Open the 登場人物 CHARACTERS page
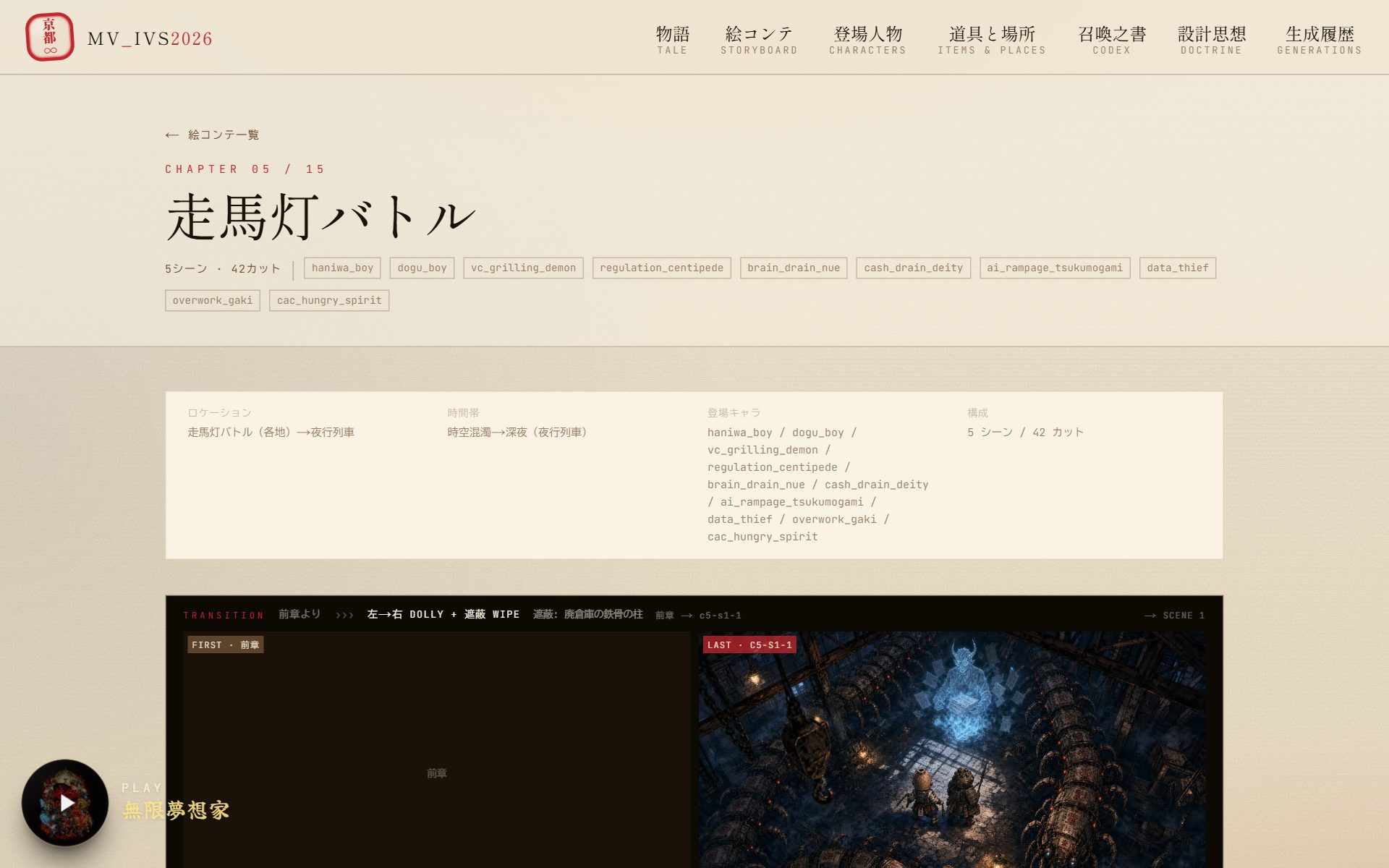1389x868 pixels. [867, 40]
